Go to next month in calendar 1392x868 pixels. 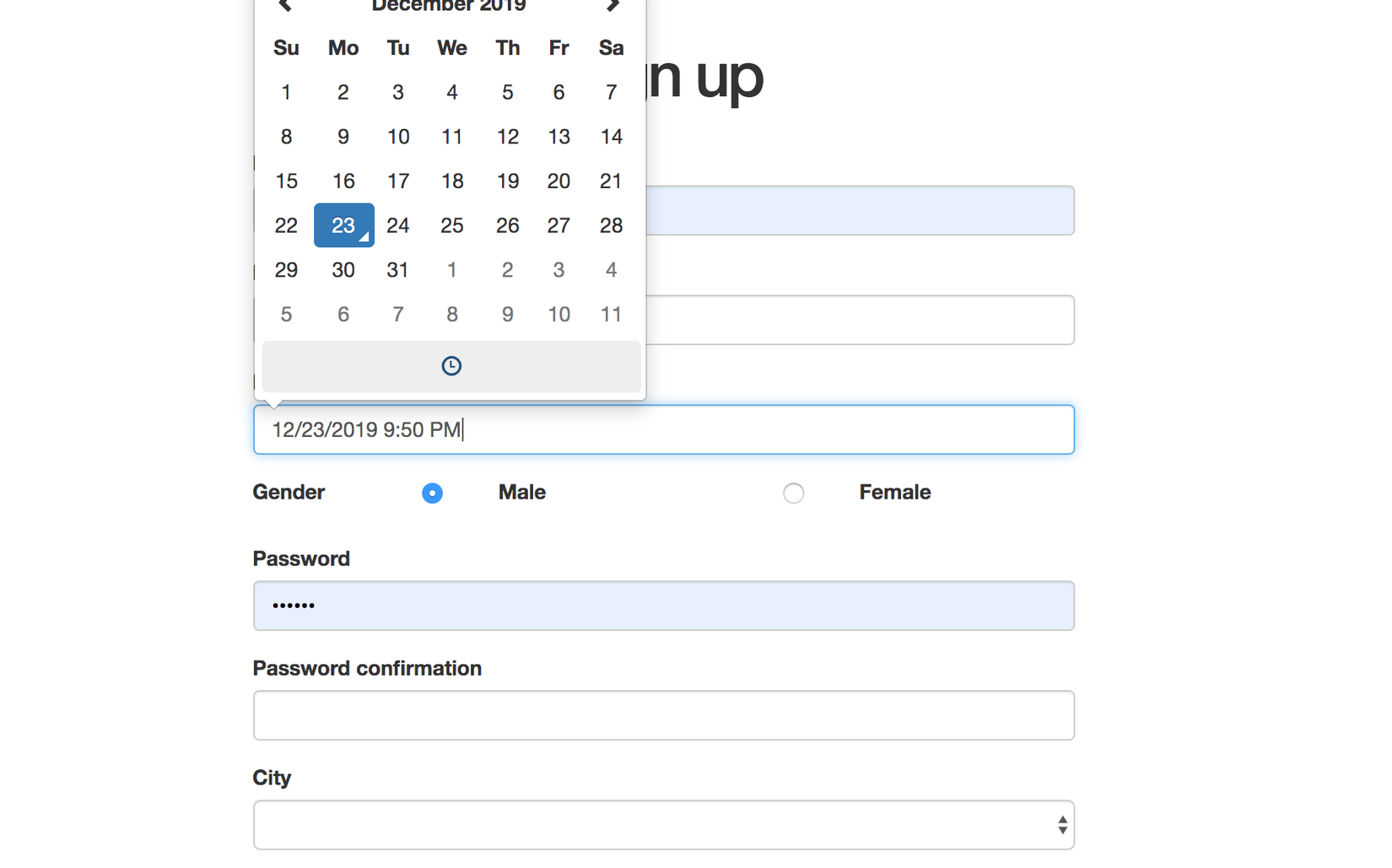click(613, 6)
